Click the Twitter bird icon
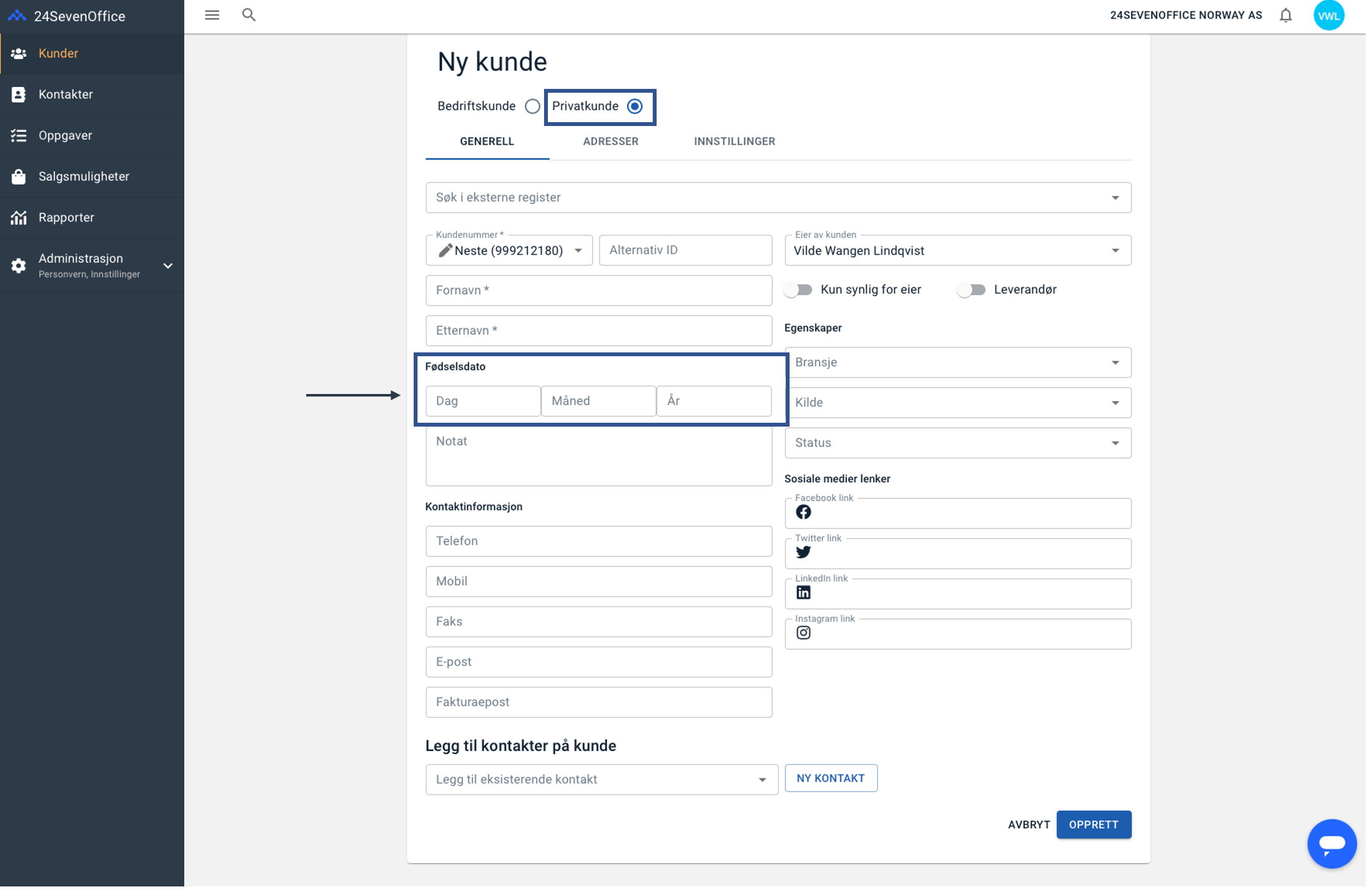This screenshot has height=889, width=1372. [x=803, y=553]
